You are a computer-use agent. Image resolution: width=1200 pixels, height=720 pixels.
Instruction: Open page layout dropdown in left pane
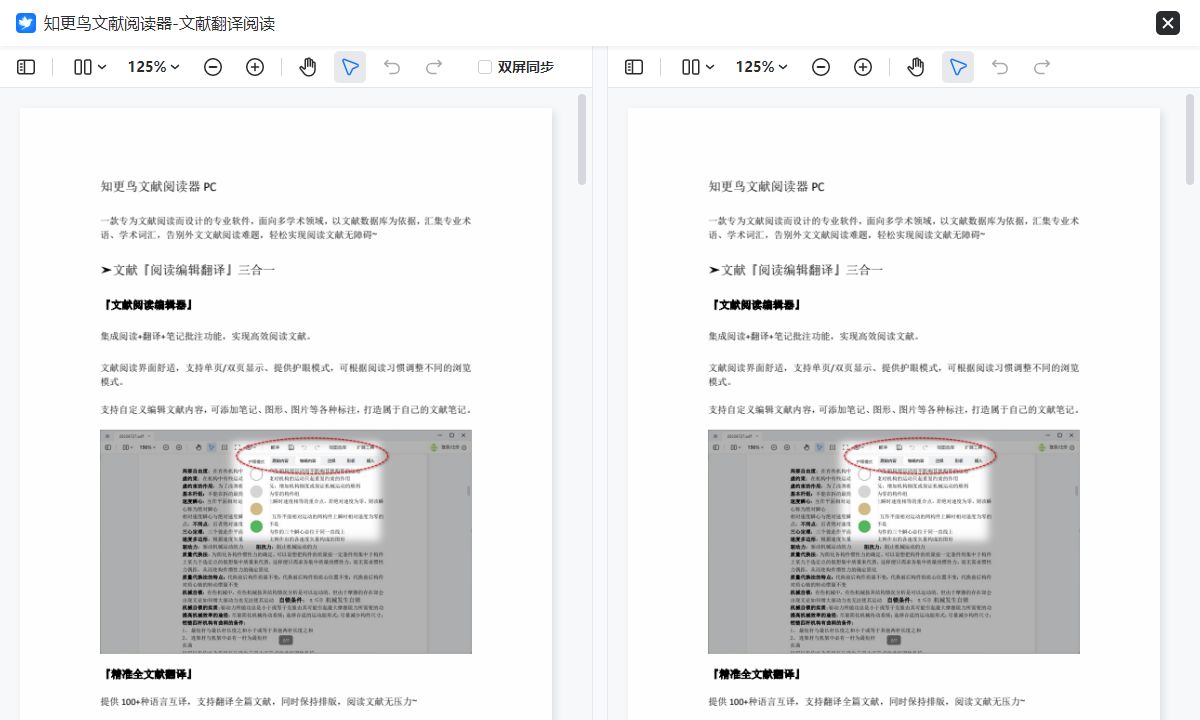tap(90, 67)
